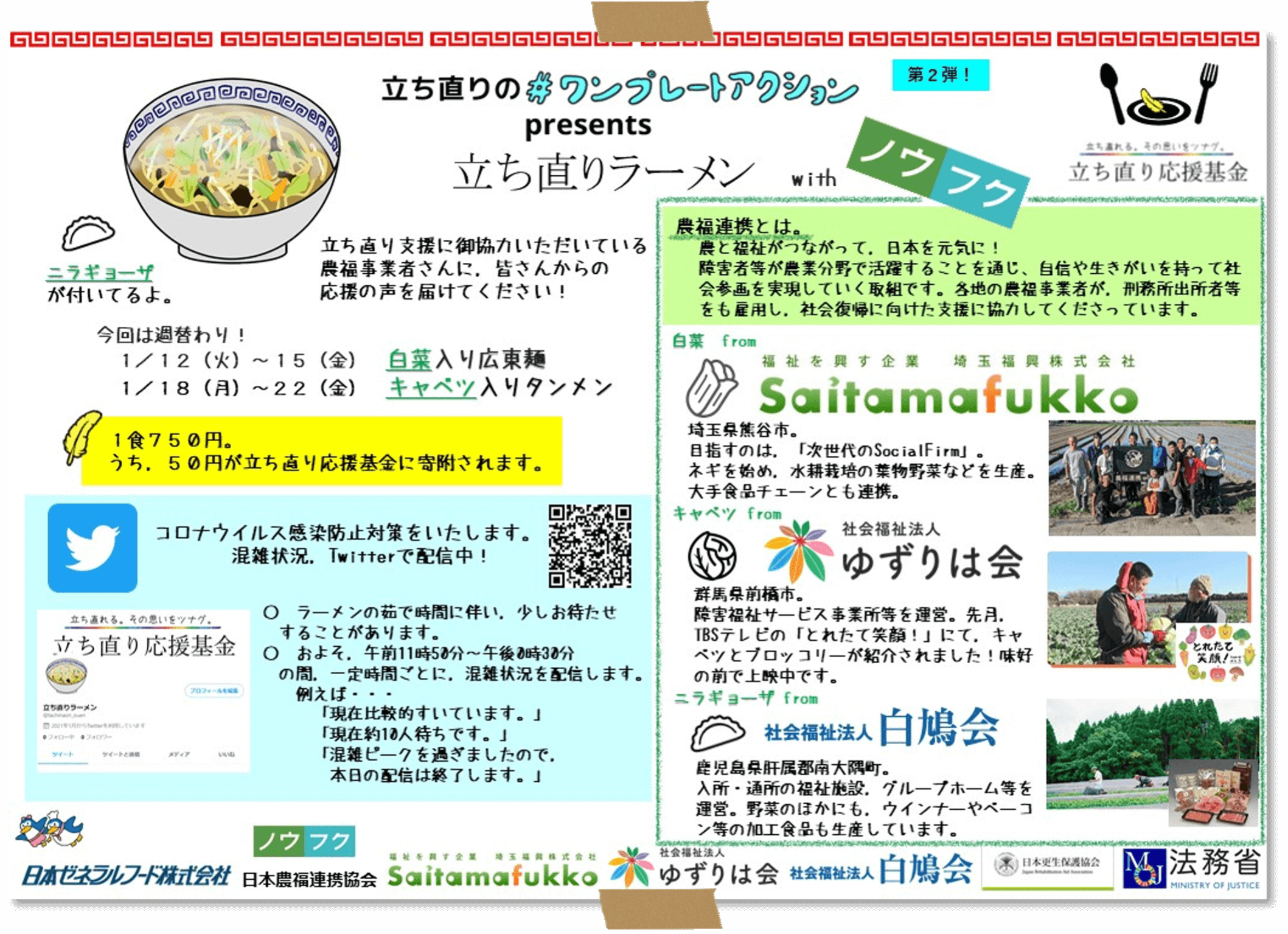Click the green and blue ノウフク banner
This screenshot has width=1288, height=934.
point(937,172)
